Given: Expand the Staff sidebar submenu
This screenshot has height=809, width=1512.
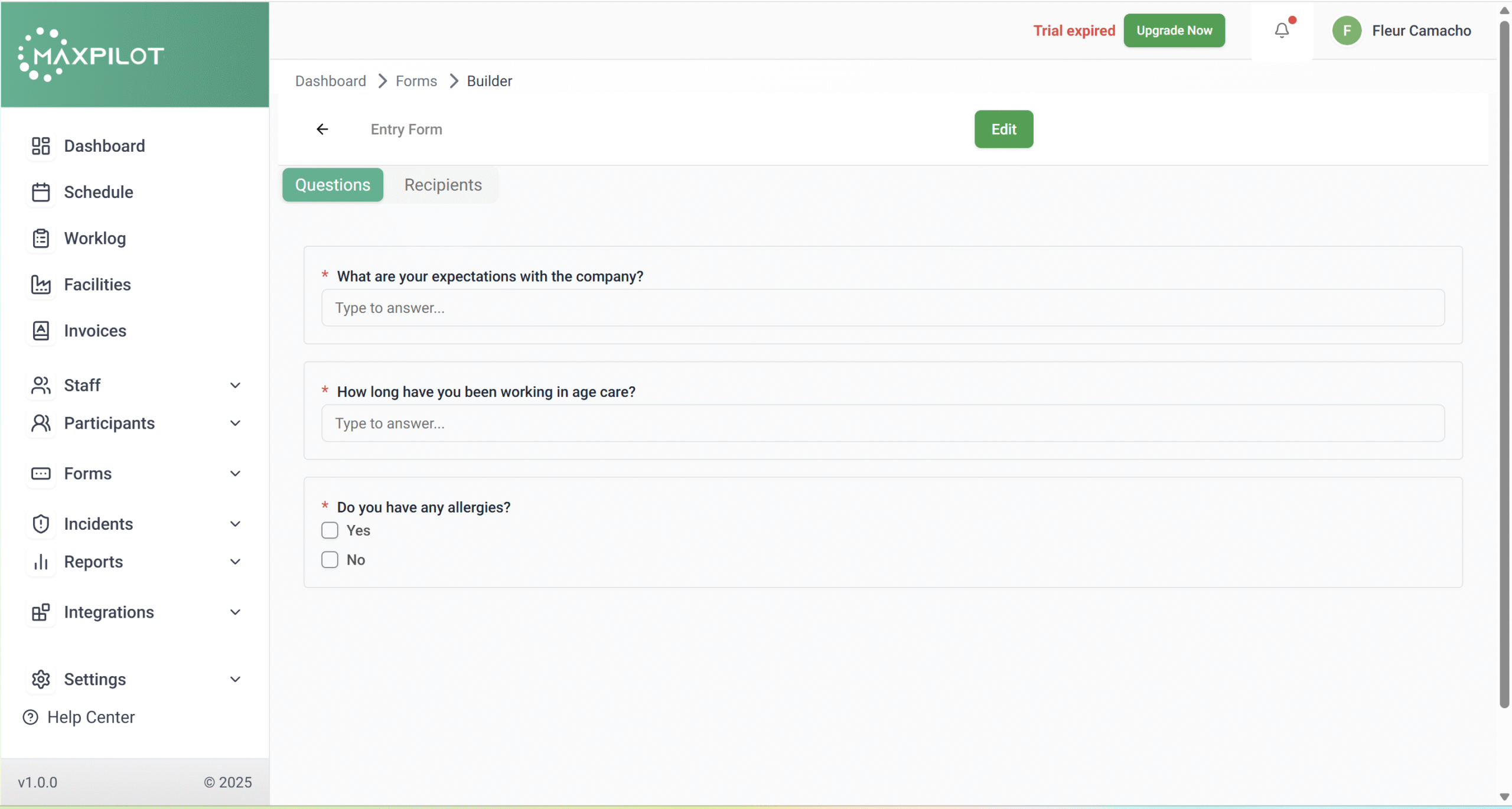Looking at the screenshot, I should click(235, 385).
